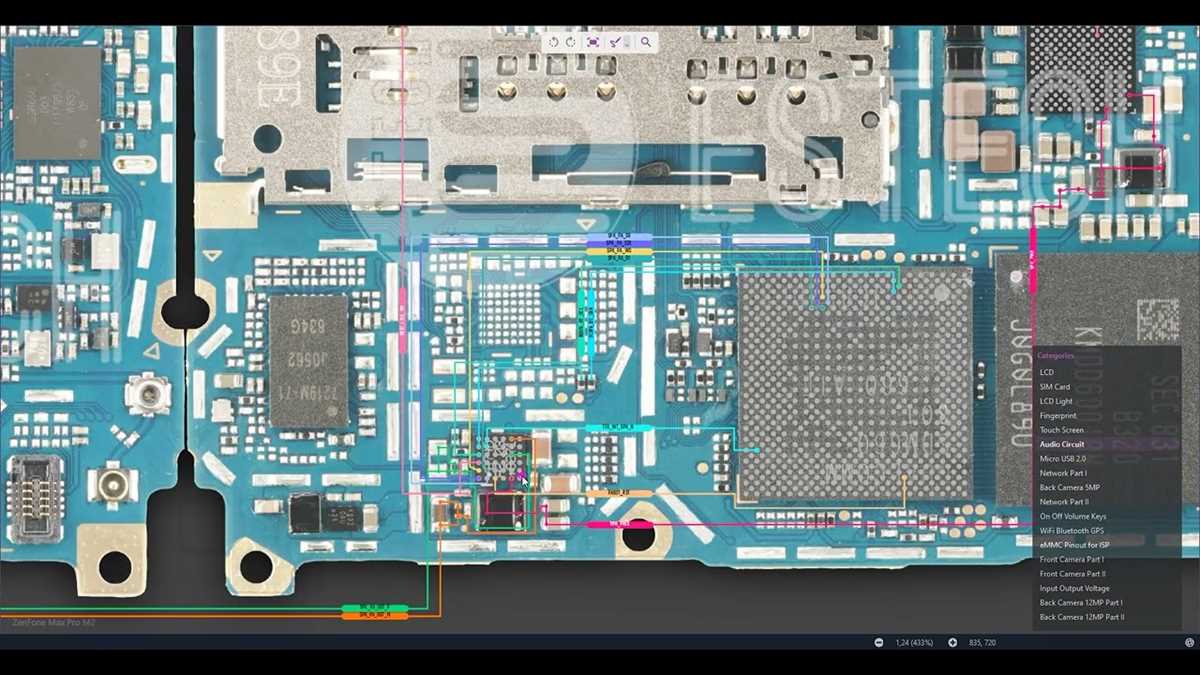Choose Back Camera 12MP Part I
Screen dimensions: 1200x675
[1081, 602]
